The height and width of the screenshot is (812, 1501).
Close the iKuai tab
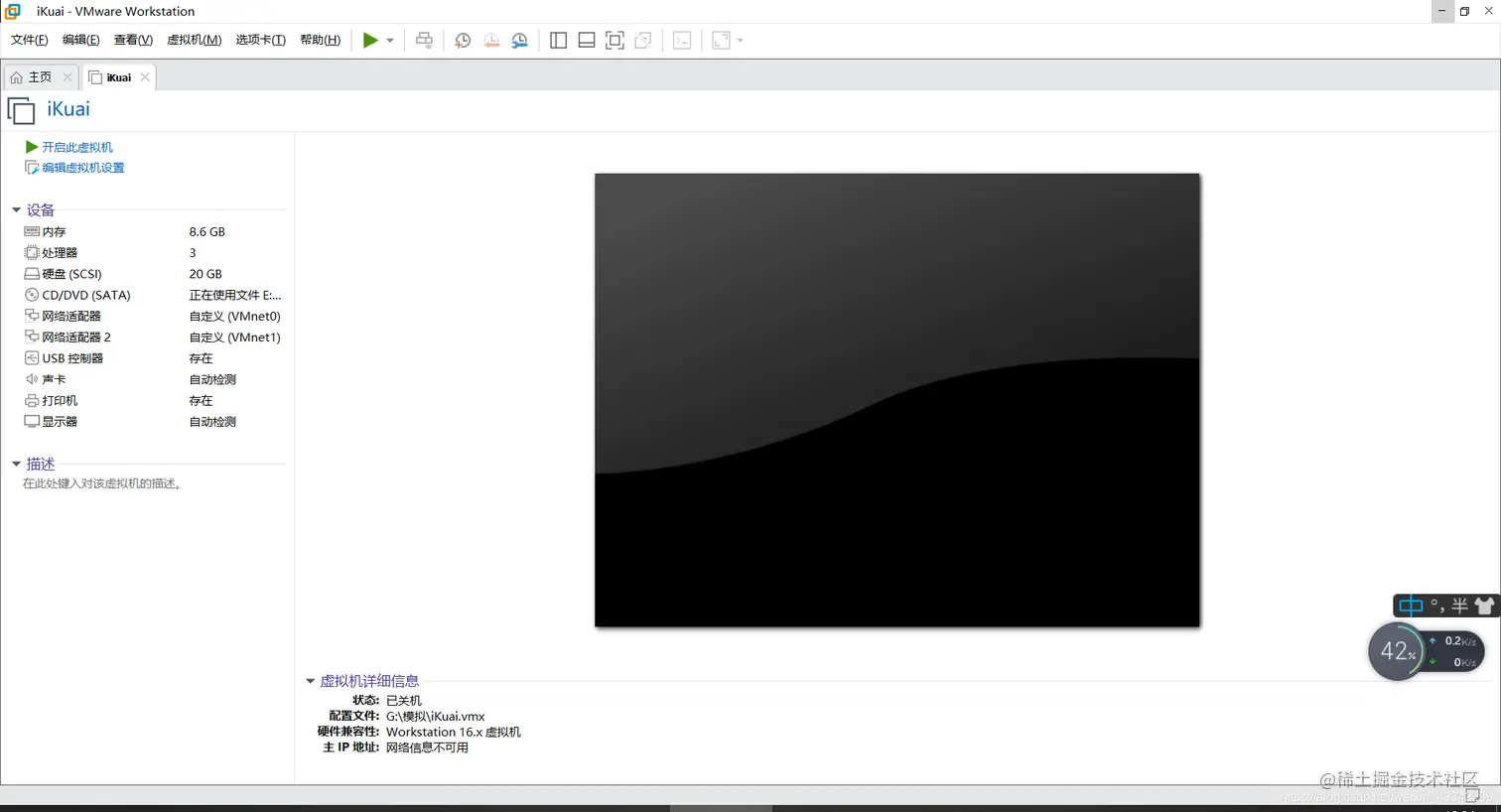145,77
